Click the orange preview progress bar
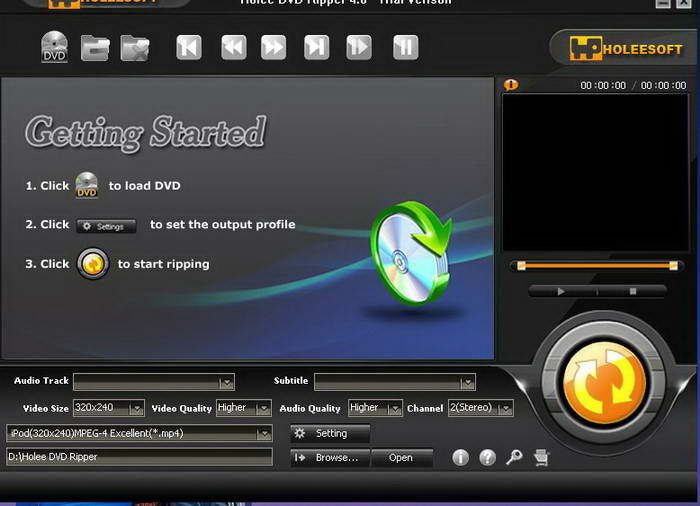This screenshot has width=700, height=506. pos(597,266)
